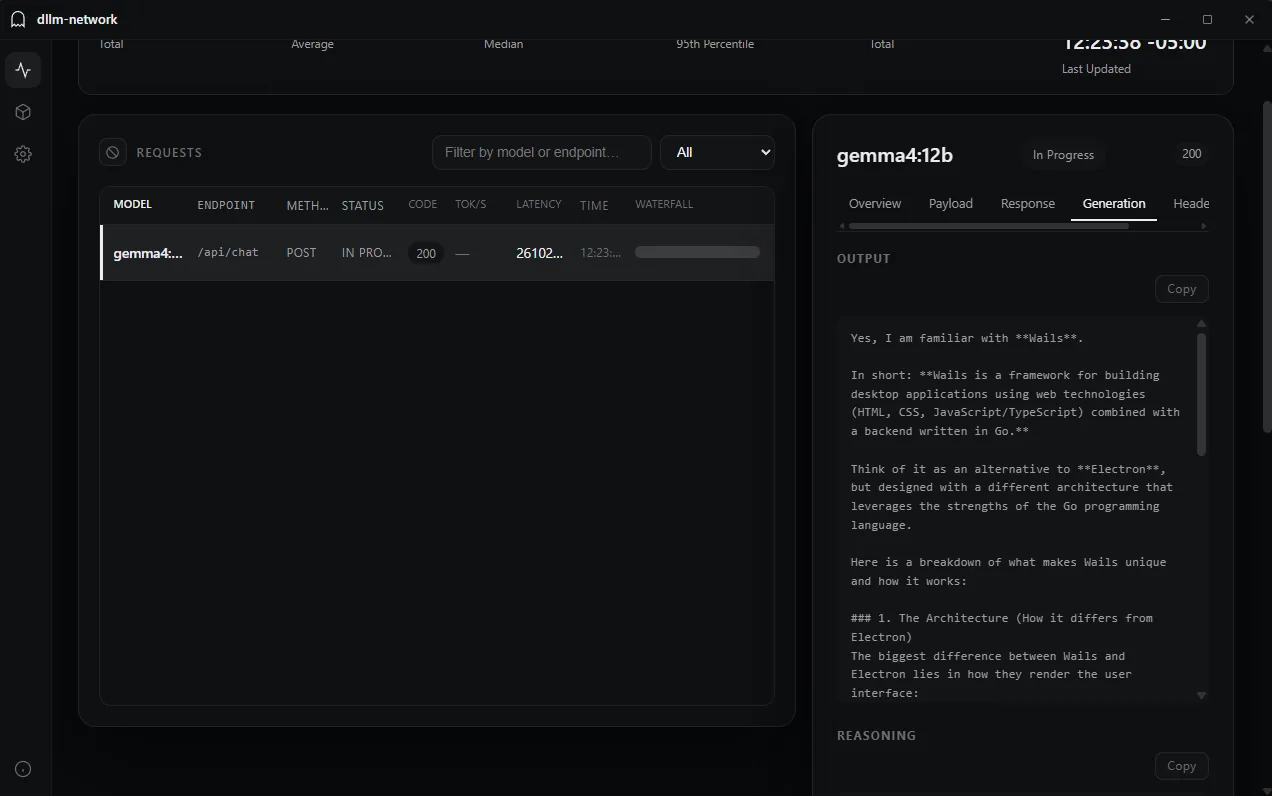The height and width of the screenshot is (796, 1272).
Task: Sort by LATENCY column header
Action: (538, 204)
